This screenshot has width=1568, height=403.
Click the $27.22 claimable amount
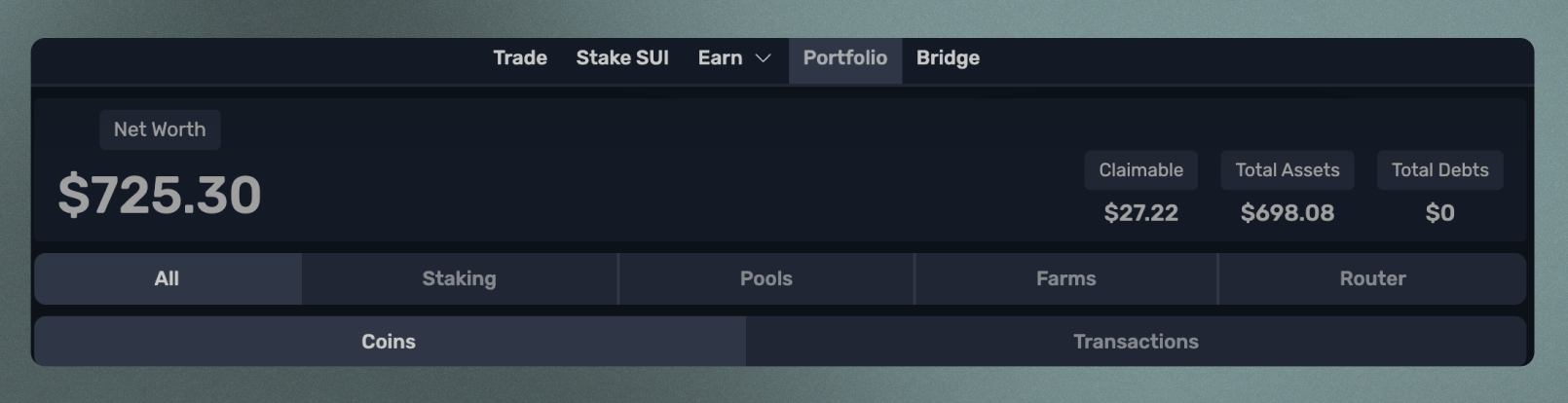point(1141,213)
